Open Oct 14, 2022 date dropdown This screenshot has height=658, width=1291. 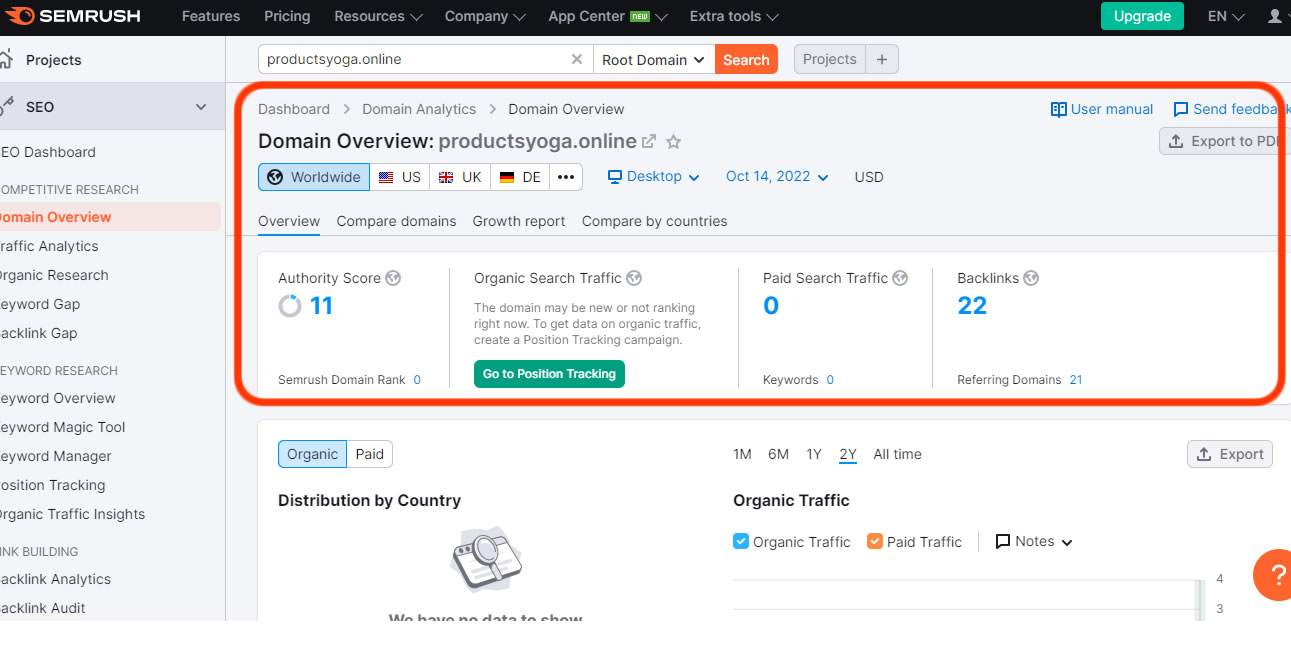coord(777,176)
